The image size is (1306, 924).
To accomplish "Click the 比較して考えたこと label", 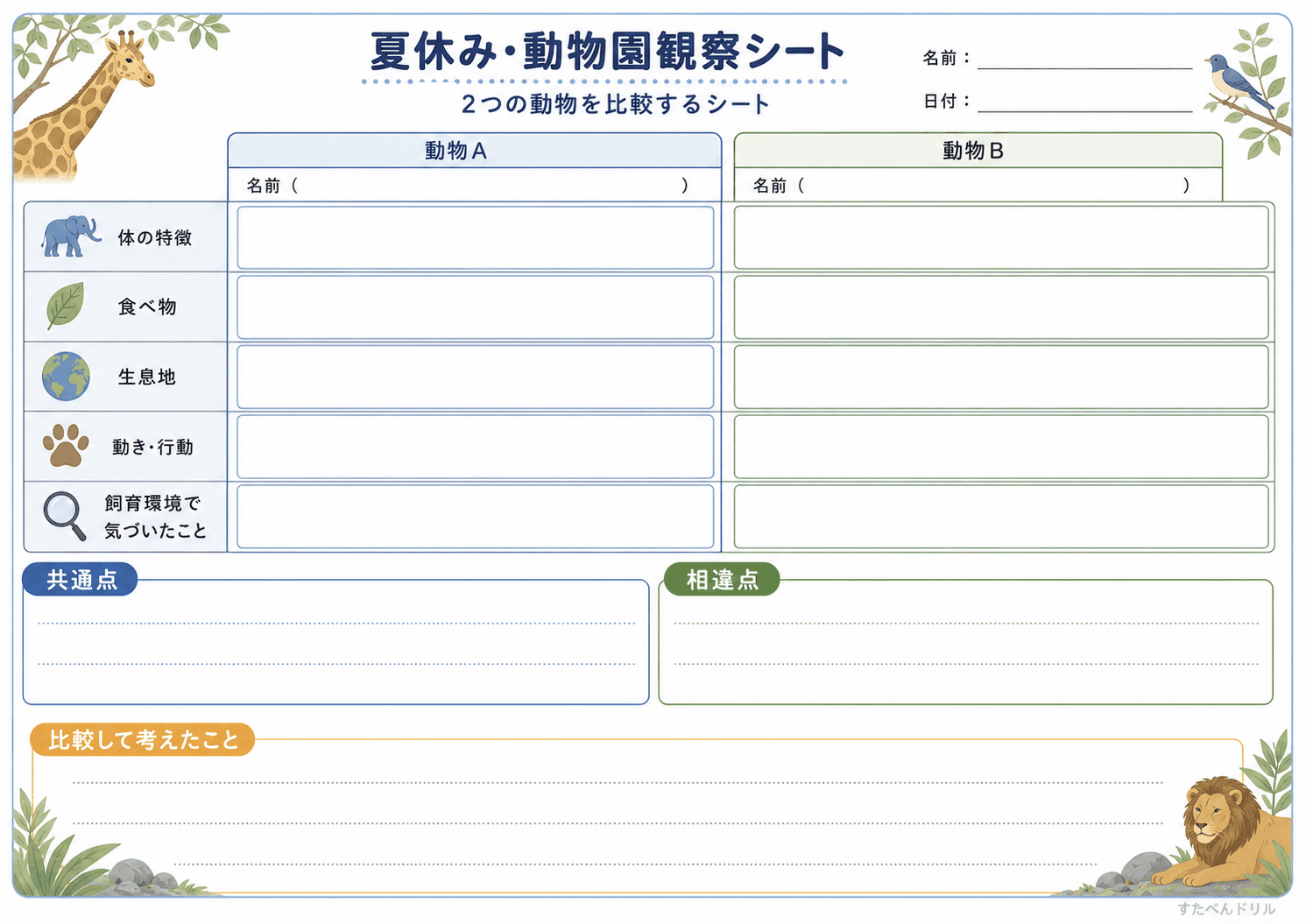I will point(143,740).
